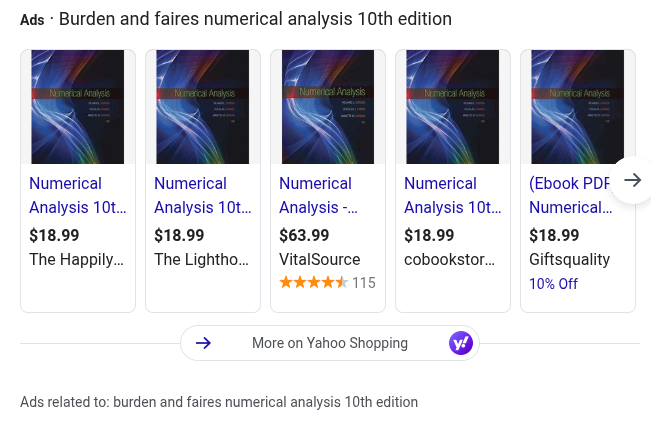Click the Giftsquality seller name
Screen dimensions: 651x429
[x=569, y=259]
